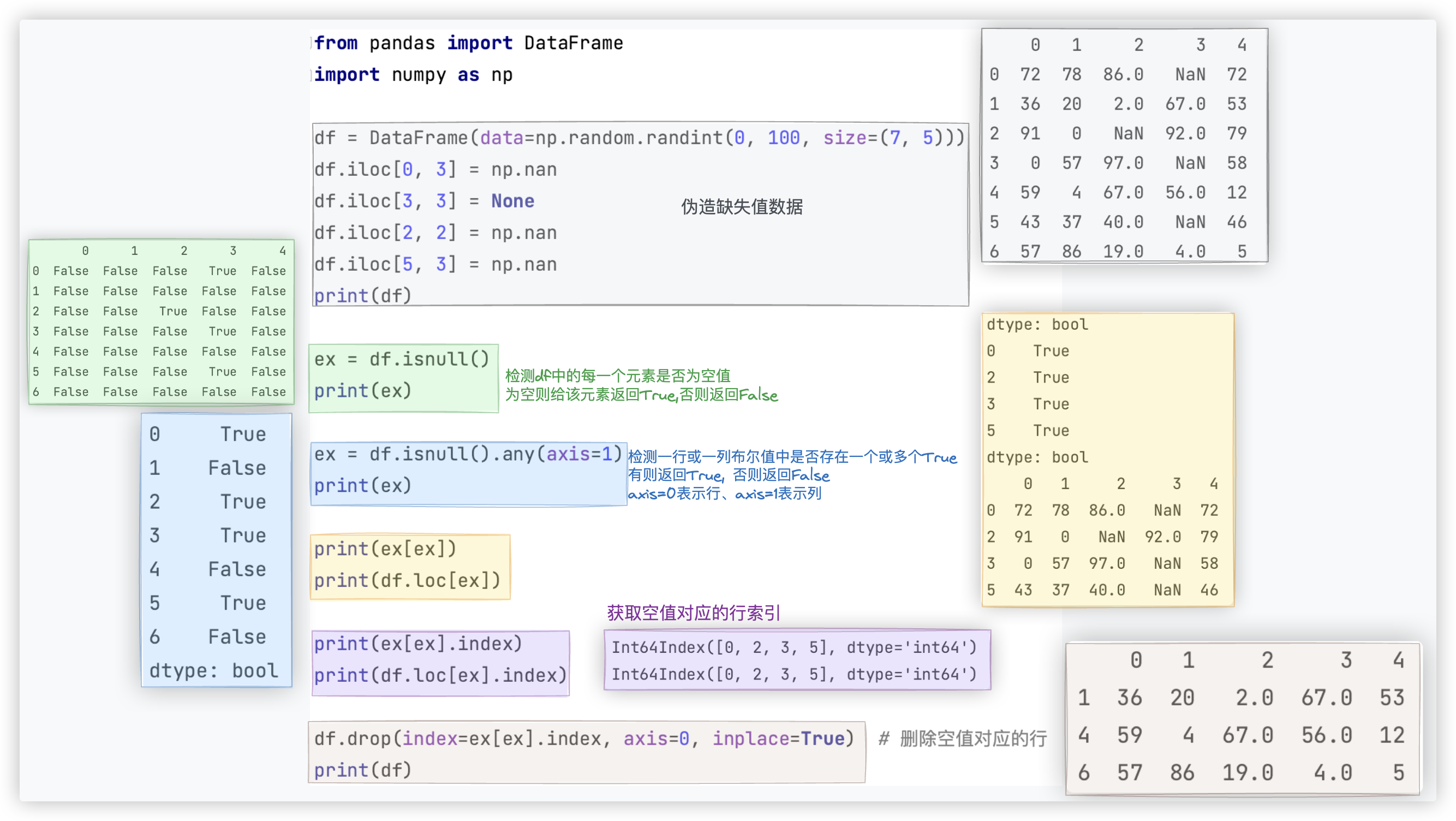Image resolution: width=1456 pixels, height=821 pixels.
Task: Click the 'from pandas import DataFrame' line
Action: click(468, 43)
